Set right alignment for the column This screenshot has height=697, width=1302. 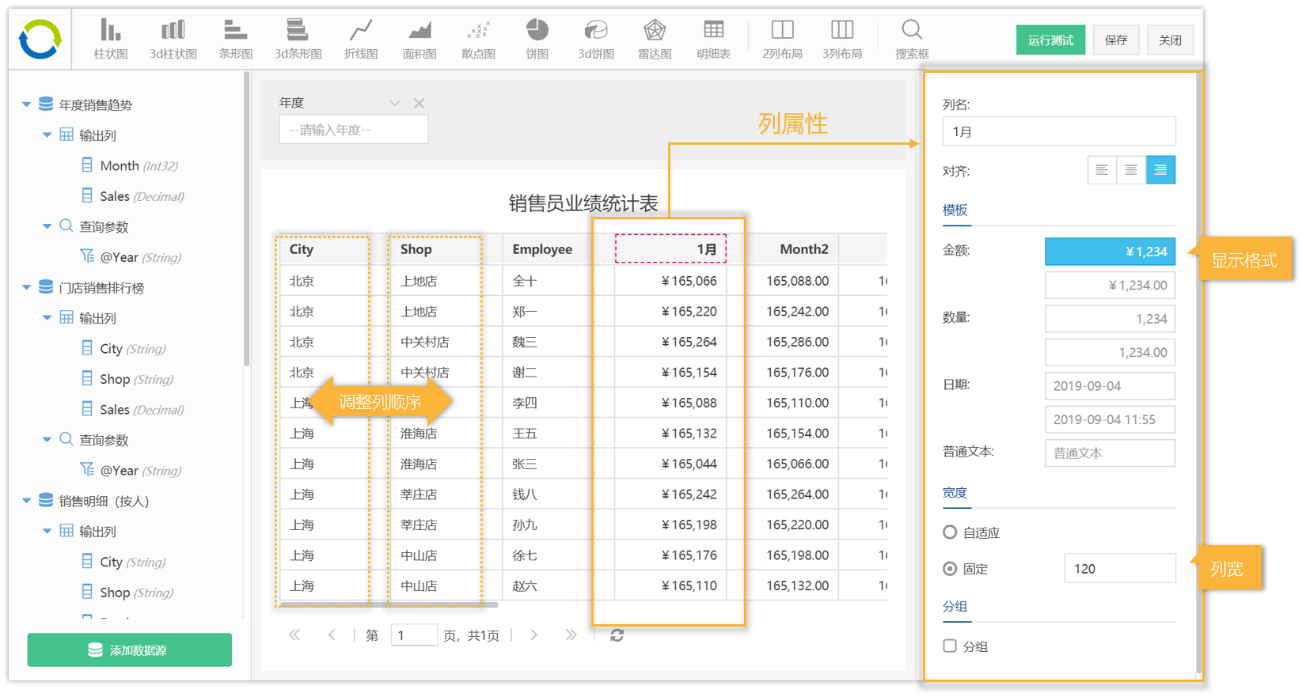click(1160, 170)
